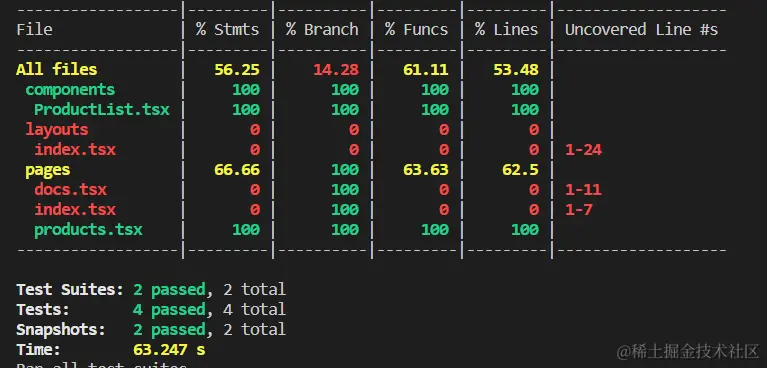767x368 pixels.
Task: Select the "All files" row label
Action: coord(57,69)
